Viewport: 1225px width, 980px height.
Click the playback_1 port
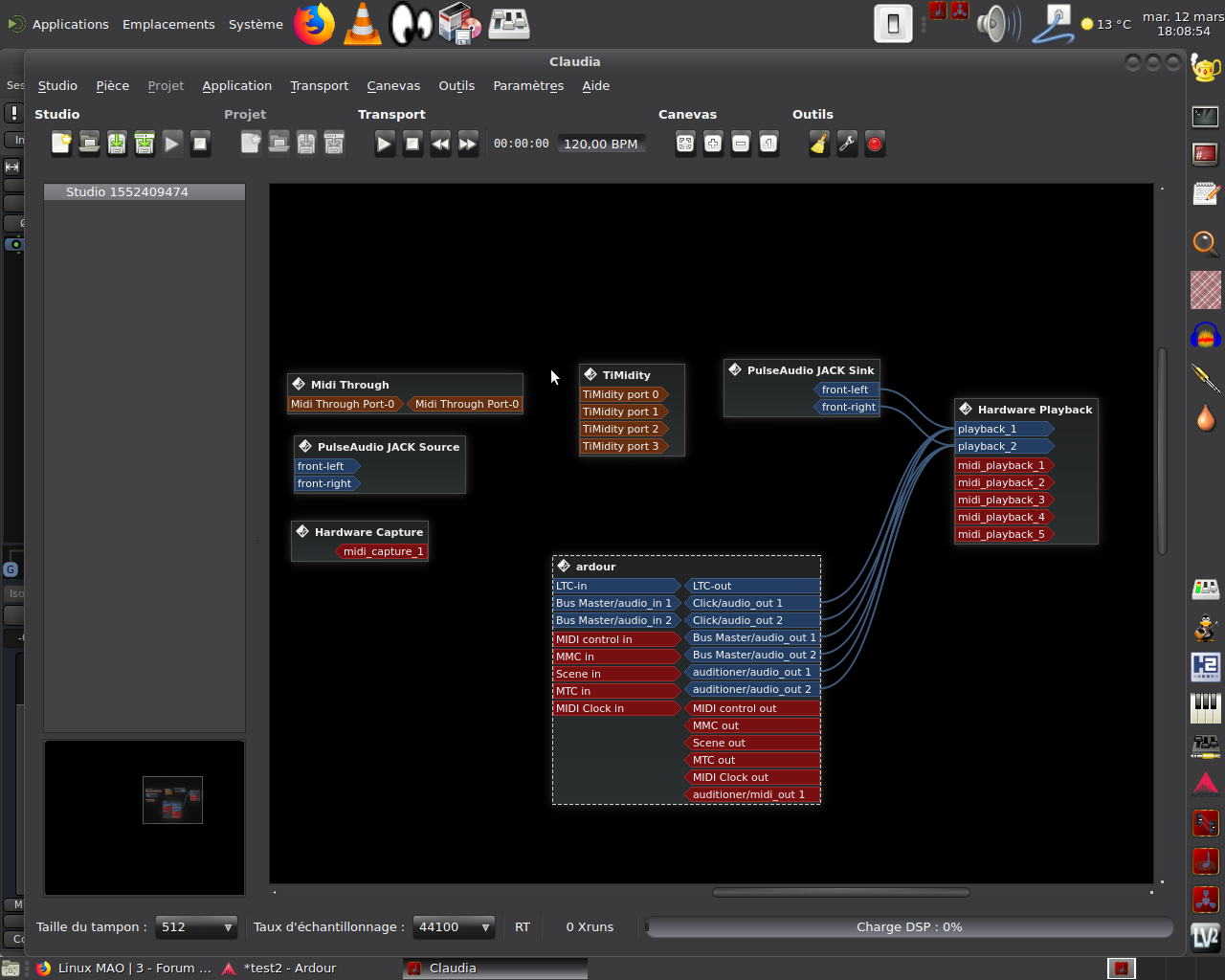[1005, 430]
